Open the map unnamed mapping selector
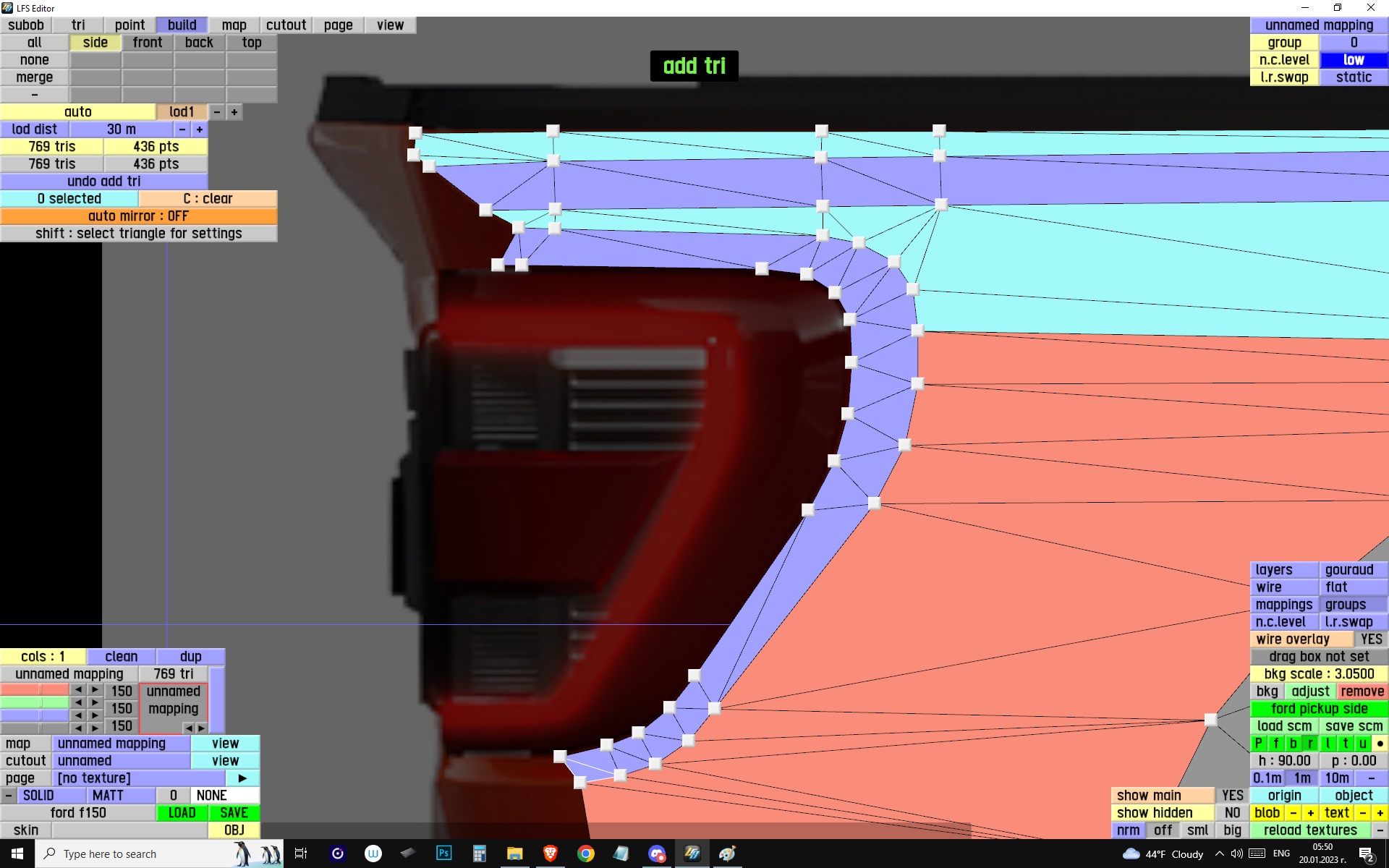The width and height of the screenshot is (1389, 868). (121, 744)
